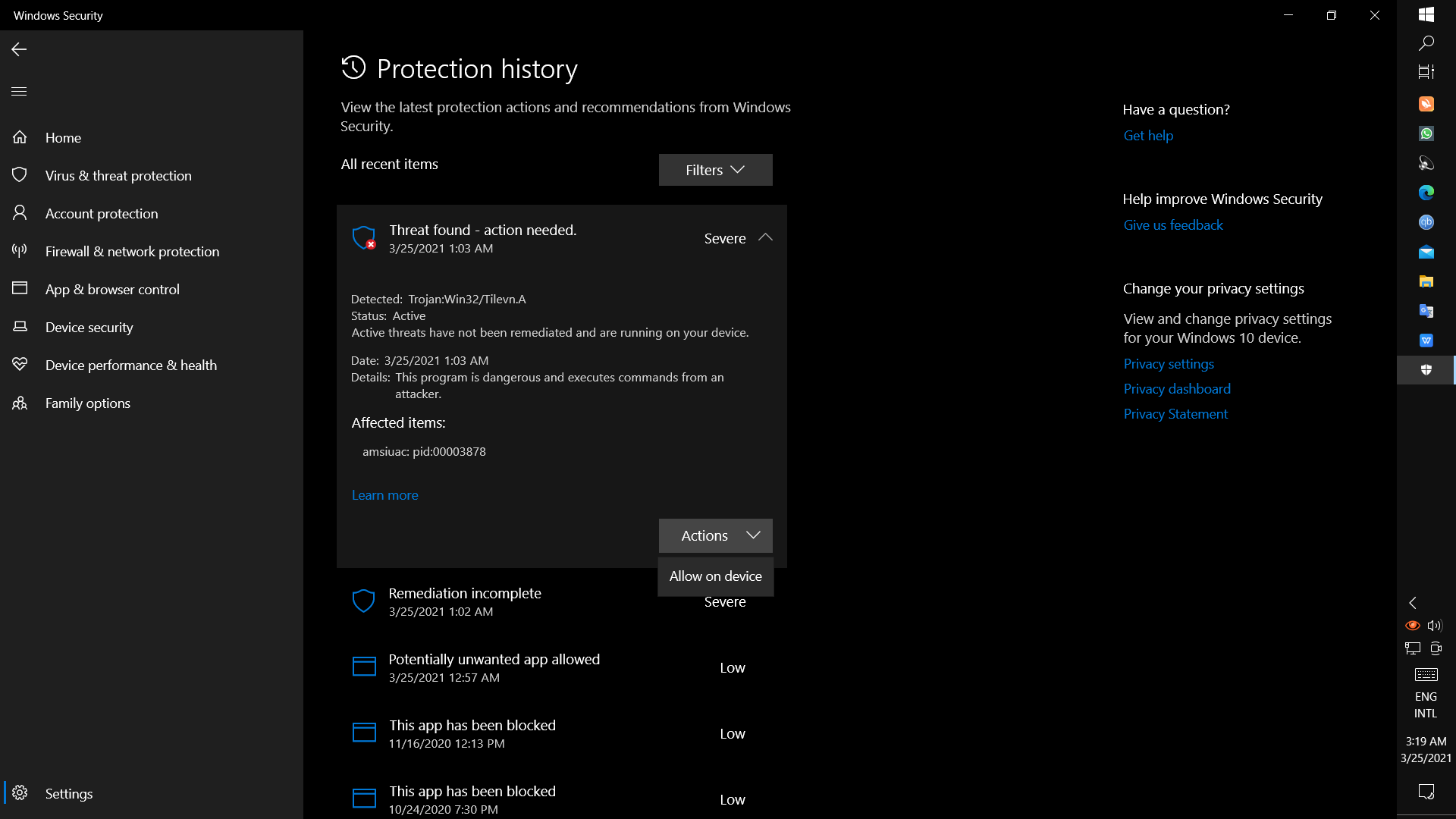Click the threat shield icon with red X
1456x819 pixels.
tap(364, 237)
